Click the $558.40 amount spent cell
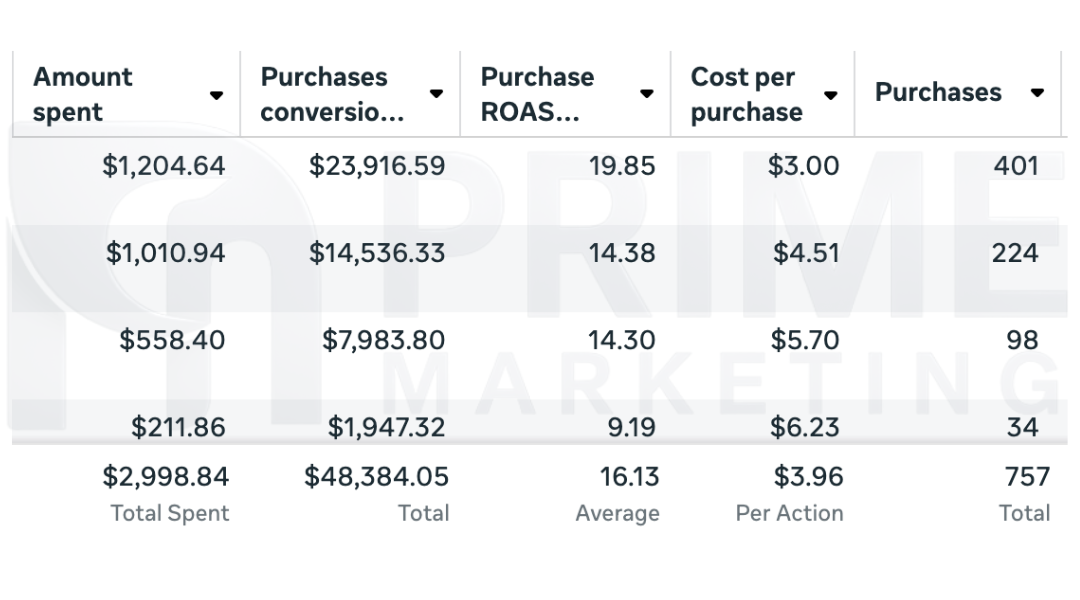The width and height of the screenshot is (1080, 600). (172, 340)
